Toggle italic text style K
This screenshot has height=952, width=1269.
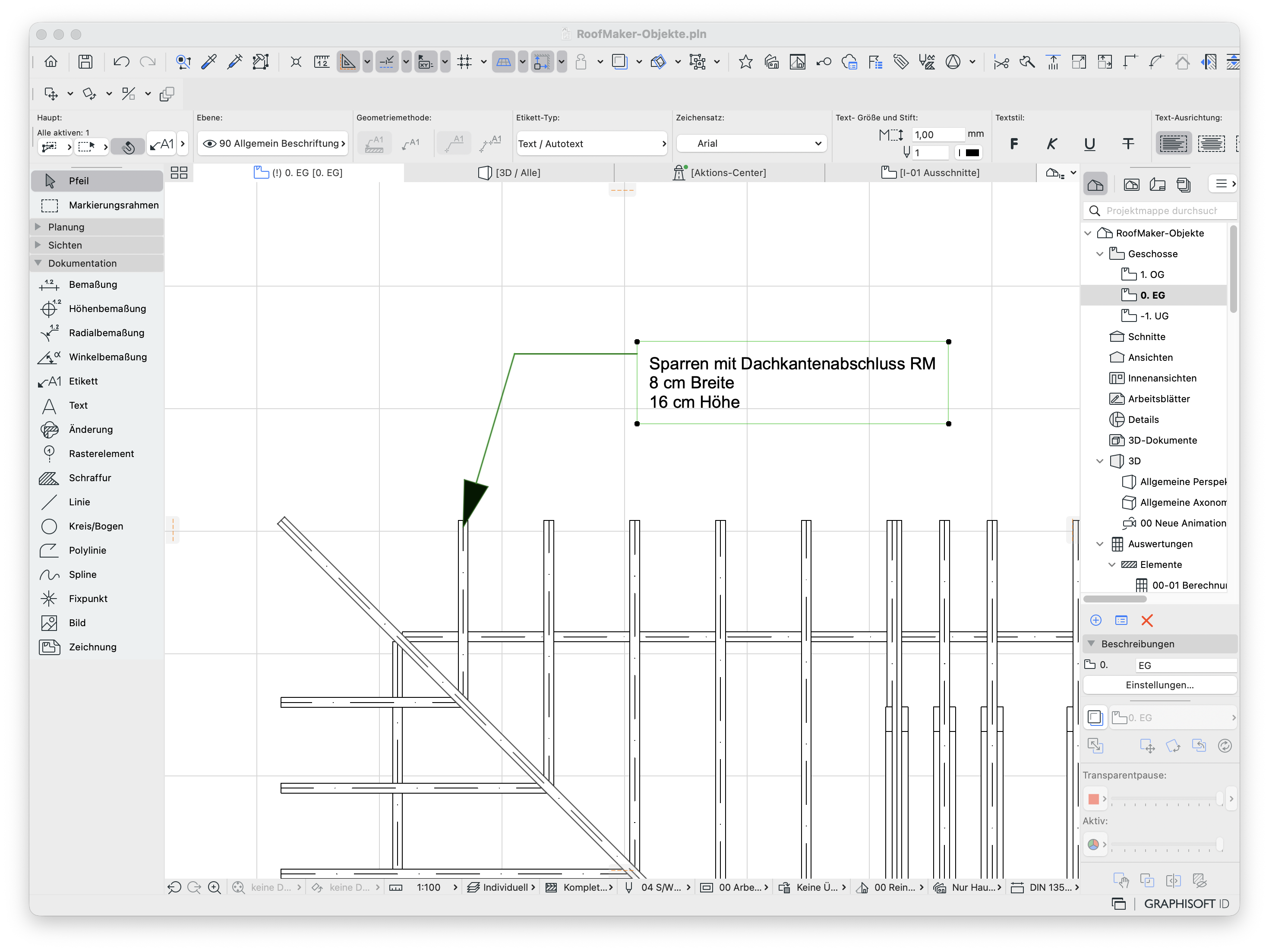1051,143
